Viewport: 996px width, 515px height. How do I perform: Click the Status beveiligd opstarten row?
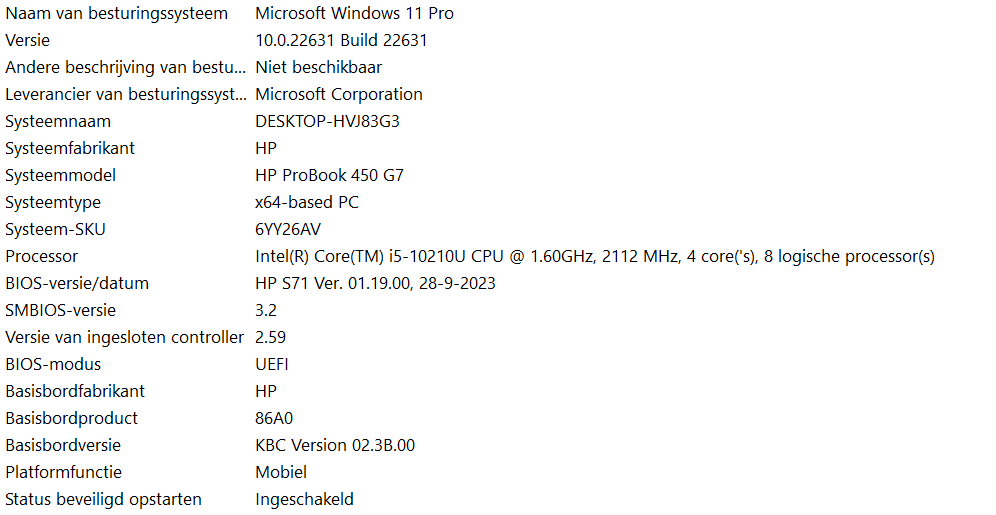pos(498,499)
